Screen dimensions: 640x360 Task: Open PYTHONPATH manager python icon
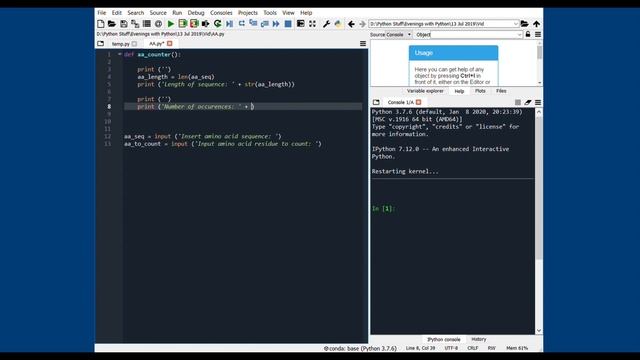point(338,24)
